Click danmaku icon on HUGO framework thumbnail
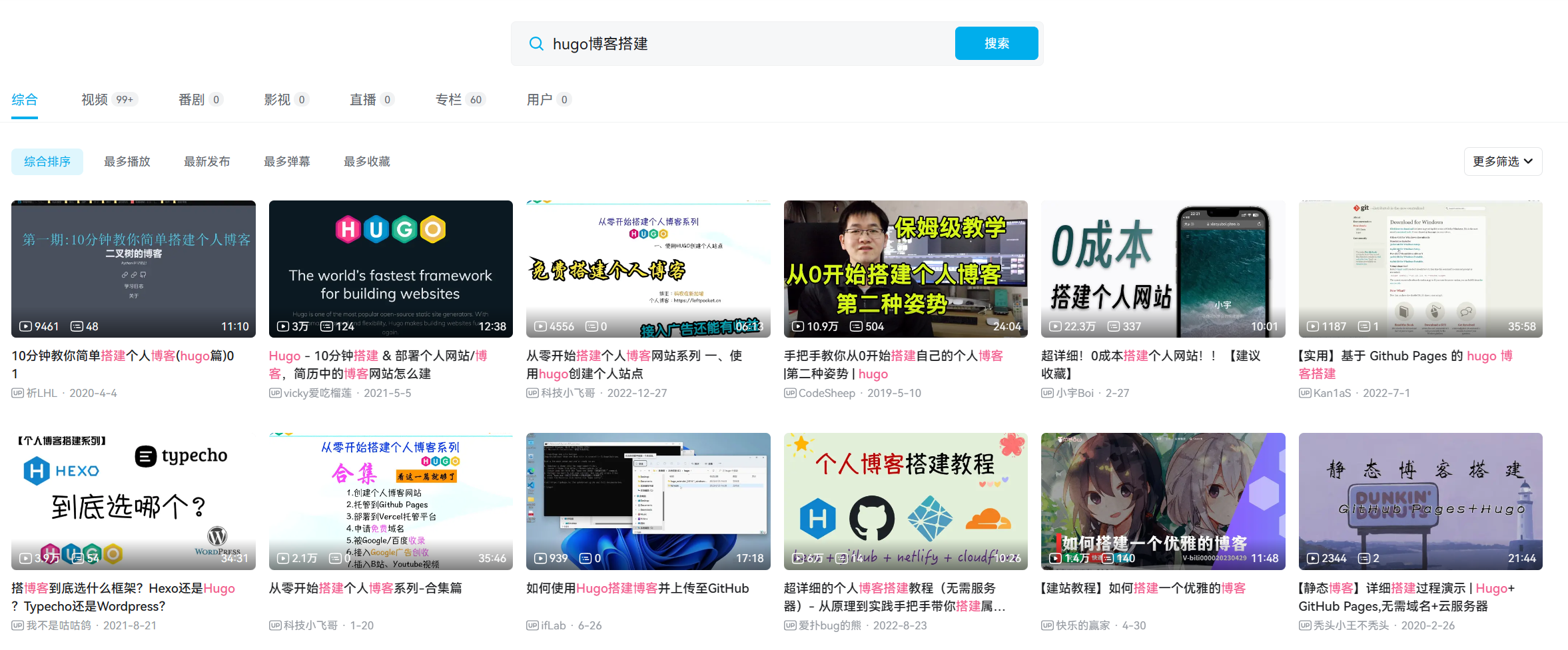The width and height of the screenshot is (1568, 650). pyautogui.click(x=327, y=326)
